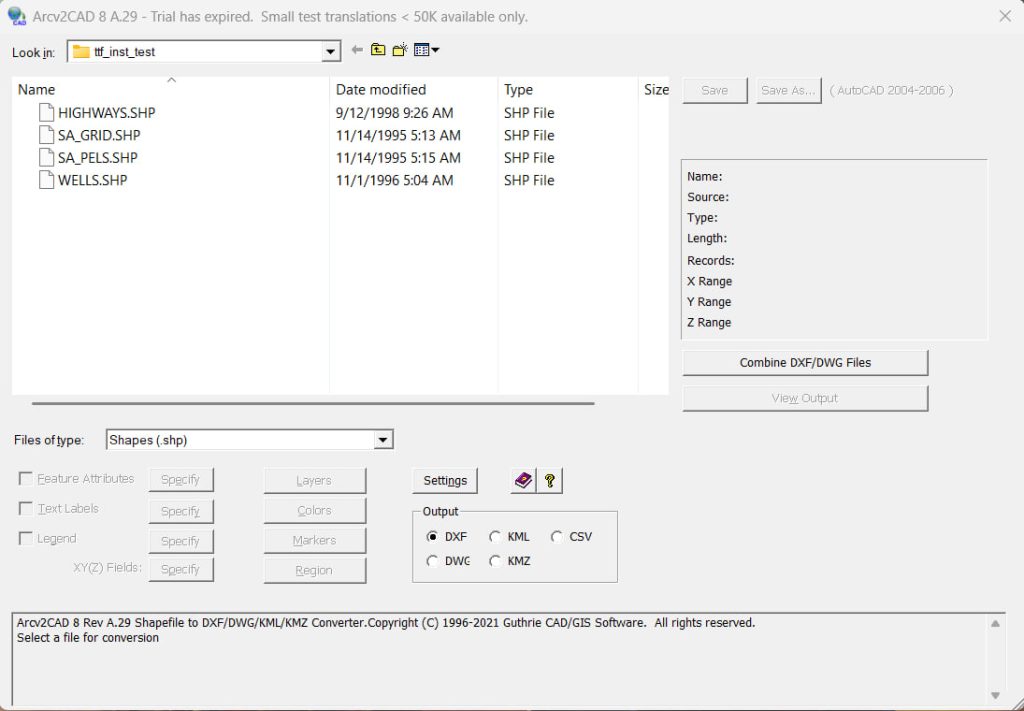Select the SA_GRID.SHP file name
This screenshot has width=1024, height=711.
tap(99, 135)
